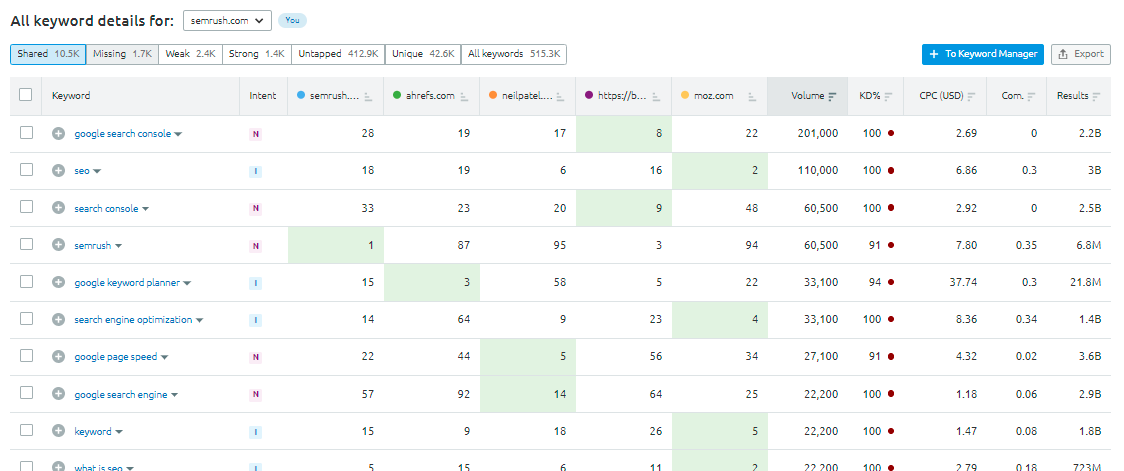This screenshot has width=1124, height=471.
Task: Switch to the All keywords 515.3K tab
Action: [x=514, y=54]
